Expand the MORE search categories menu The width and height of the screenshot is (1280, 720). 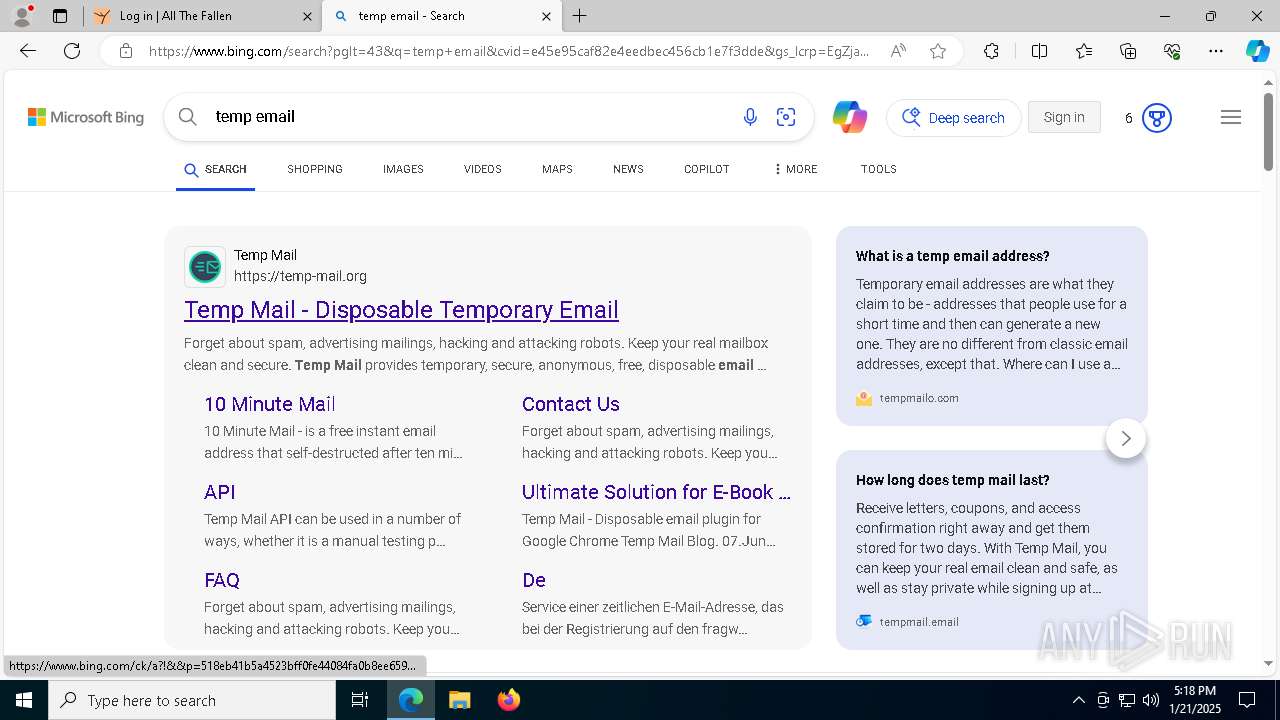795,169
